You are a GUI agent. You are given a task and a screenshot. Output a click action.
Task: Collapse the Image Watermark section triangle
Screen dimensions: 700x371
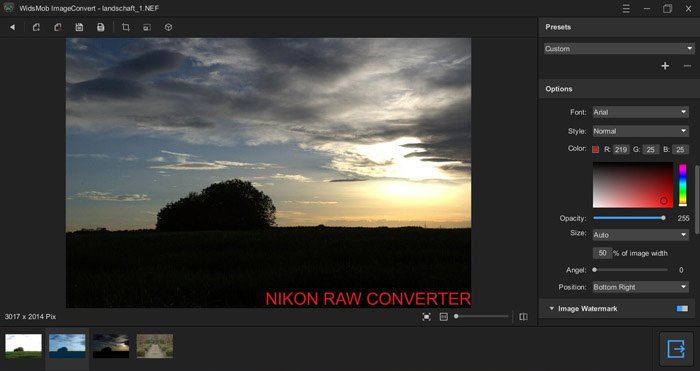coord(551,308)
